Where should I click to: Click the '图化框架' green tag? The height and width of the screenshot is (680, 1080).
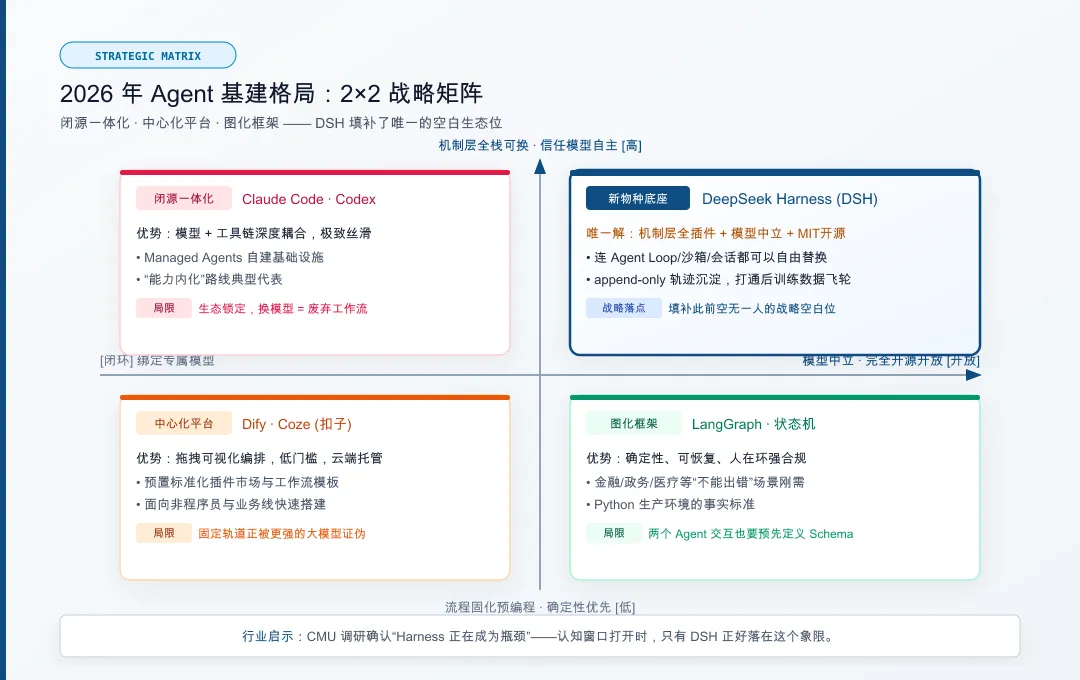point(634,423)
